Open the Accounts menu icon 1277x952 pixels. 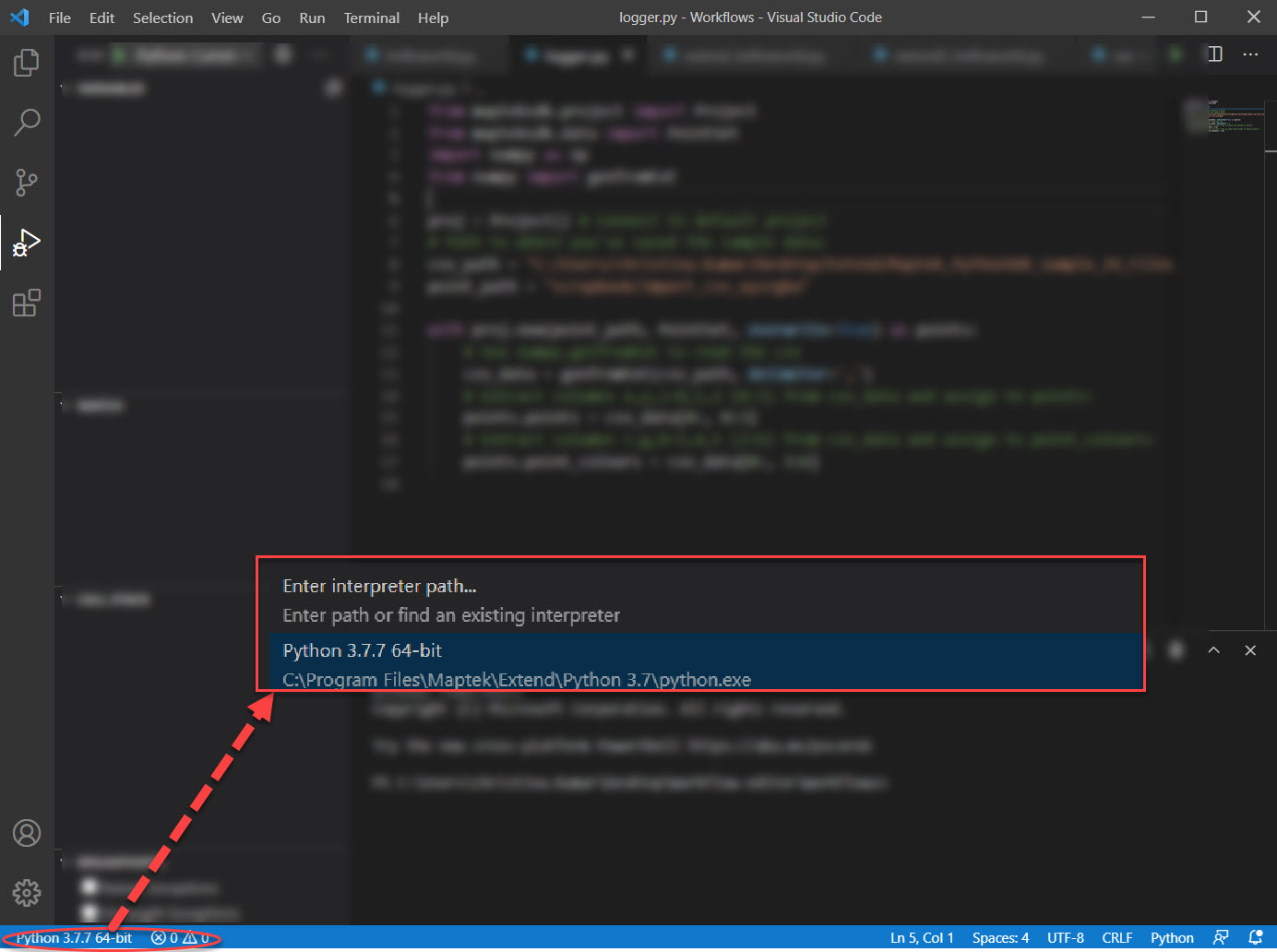click(27, 833)
